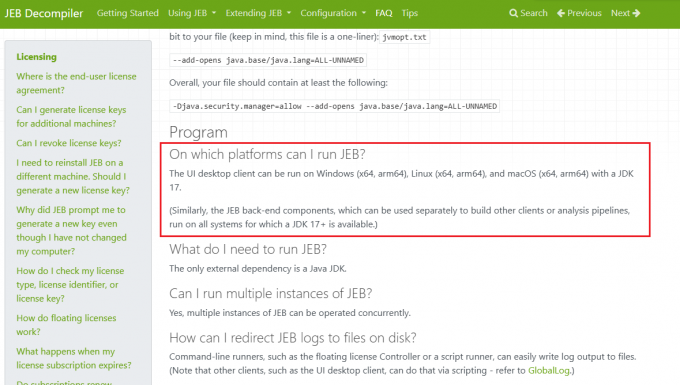Open 'What happens when my license subscription expires?'
Image resolution: width=680 pixels, height=385 pixels.
[x=74, y=358]
